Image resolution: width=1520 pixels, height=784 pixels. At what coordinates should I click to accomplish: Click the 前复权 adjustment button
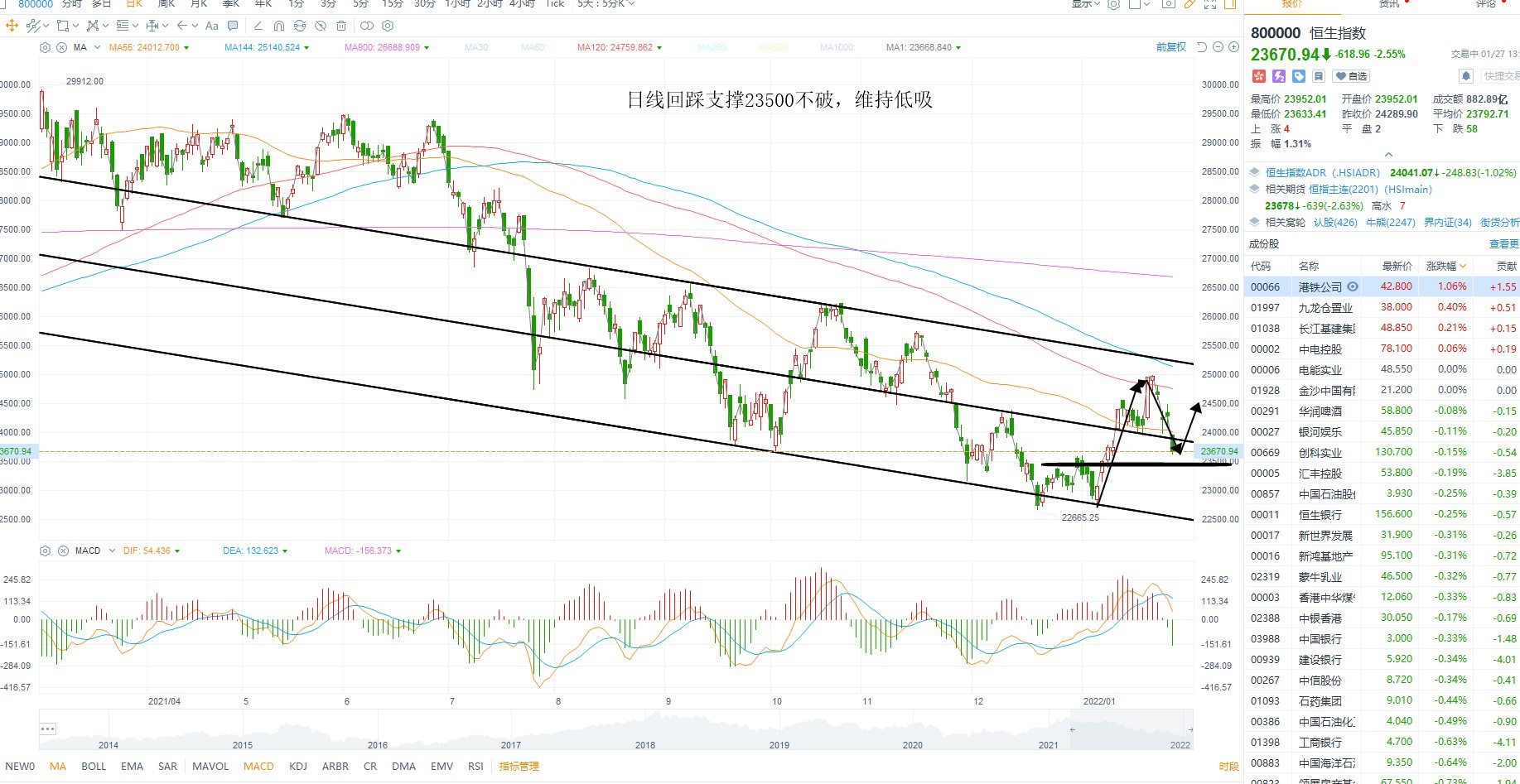[x=1171, y=47]
